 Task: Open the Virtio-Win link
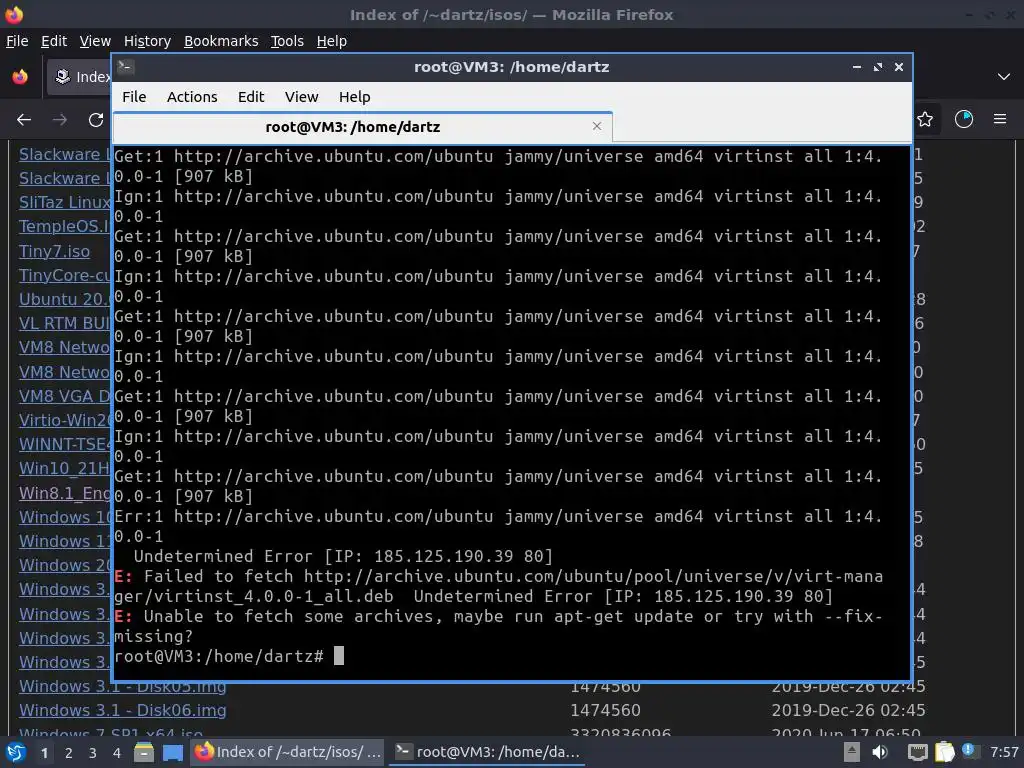(65, 420)
